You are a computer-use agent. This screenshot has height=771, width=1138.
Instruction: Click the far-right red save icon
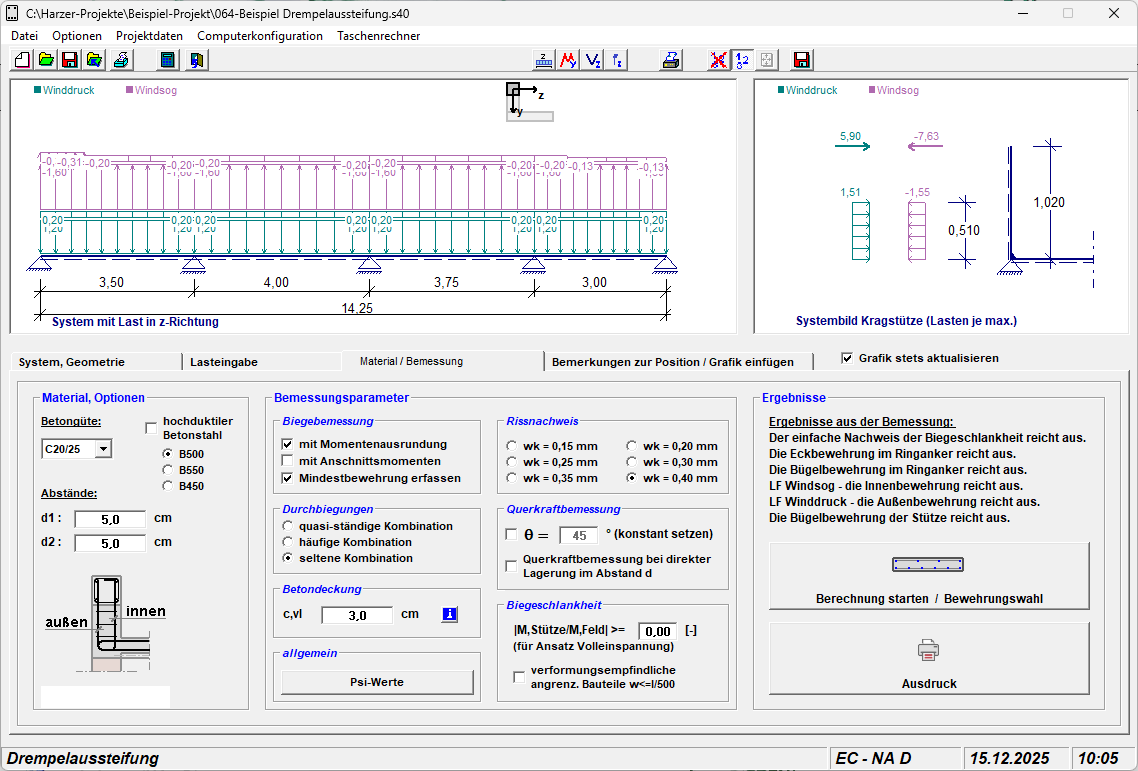(x=801, y=60)
